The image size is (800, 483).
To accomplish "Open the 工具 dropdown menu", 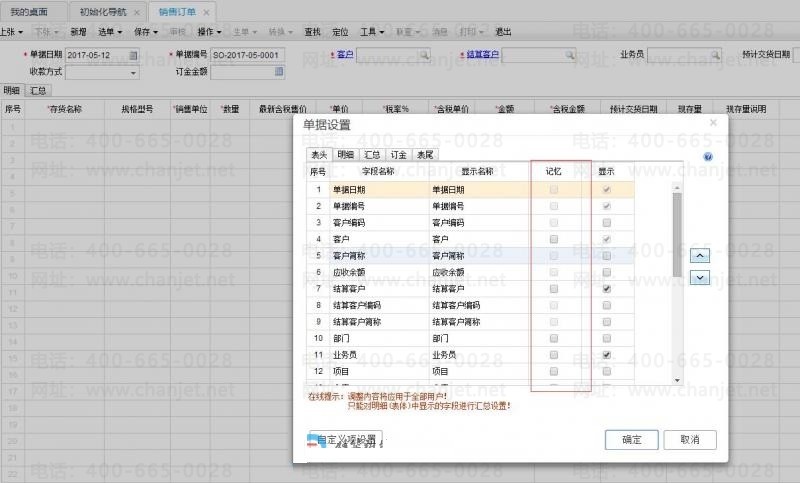I will pyautogui.click(x=372, y=32).
